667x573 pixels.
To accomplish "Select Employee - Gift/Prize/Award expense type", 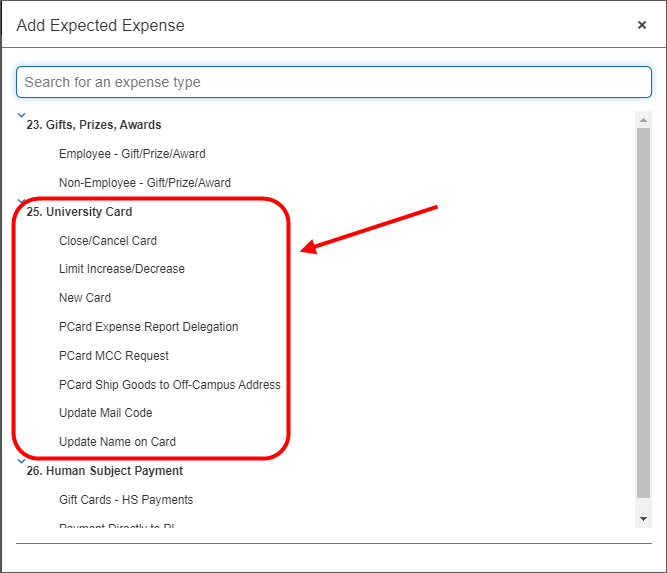I will [132, 154].
